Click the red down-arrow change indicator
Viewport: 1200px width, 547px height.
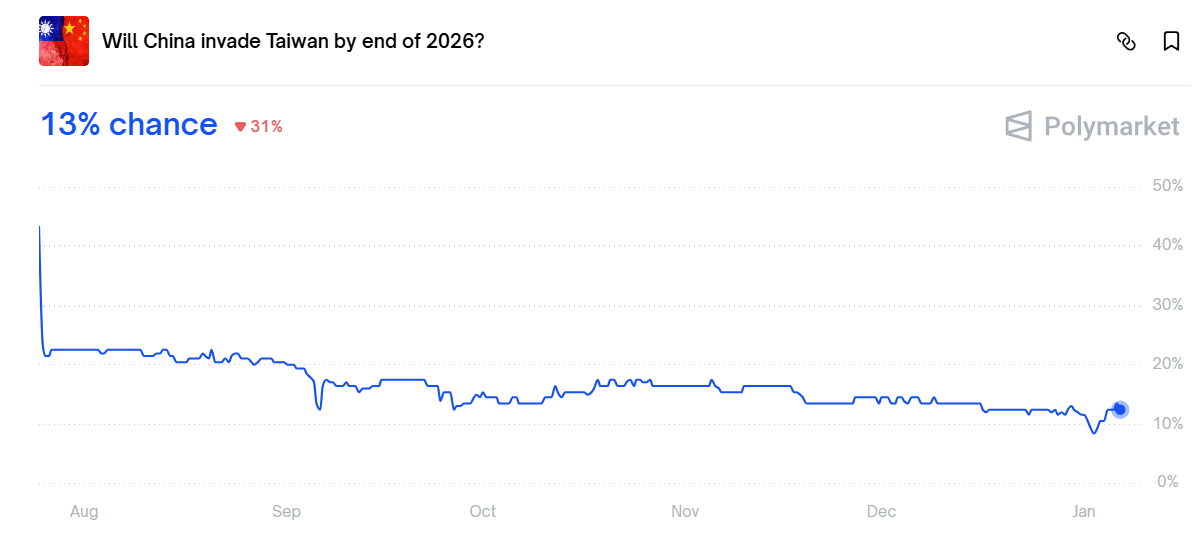[240, 126]
